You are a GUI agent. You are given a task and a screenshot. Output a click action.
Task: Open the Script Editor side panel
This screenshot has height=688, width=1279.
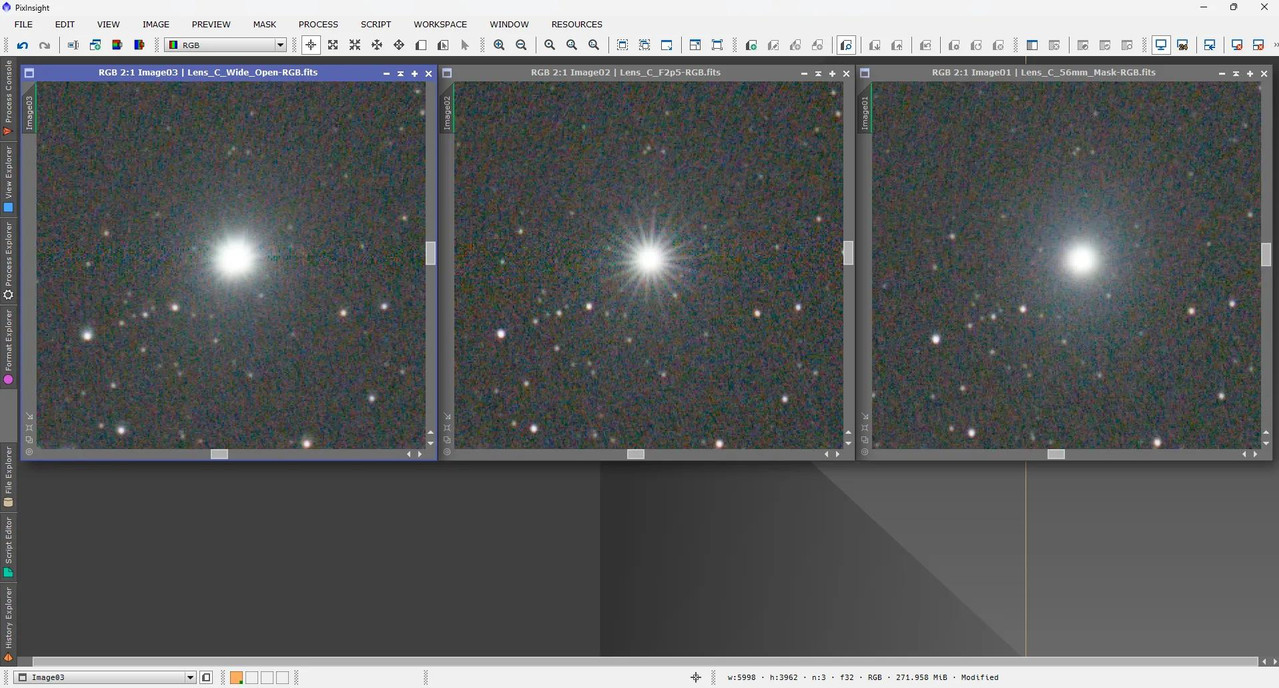click(x=9, y=547)
